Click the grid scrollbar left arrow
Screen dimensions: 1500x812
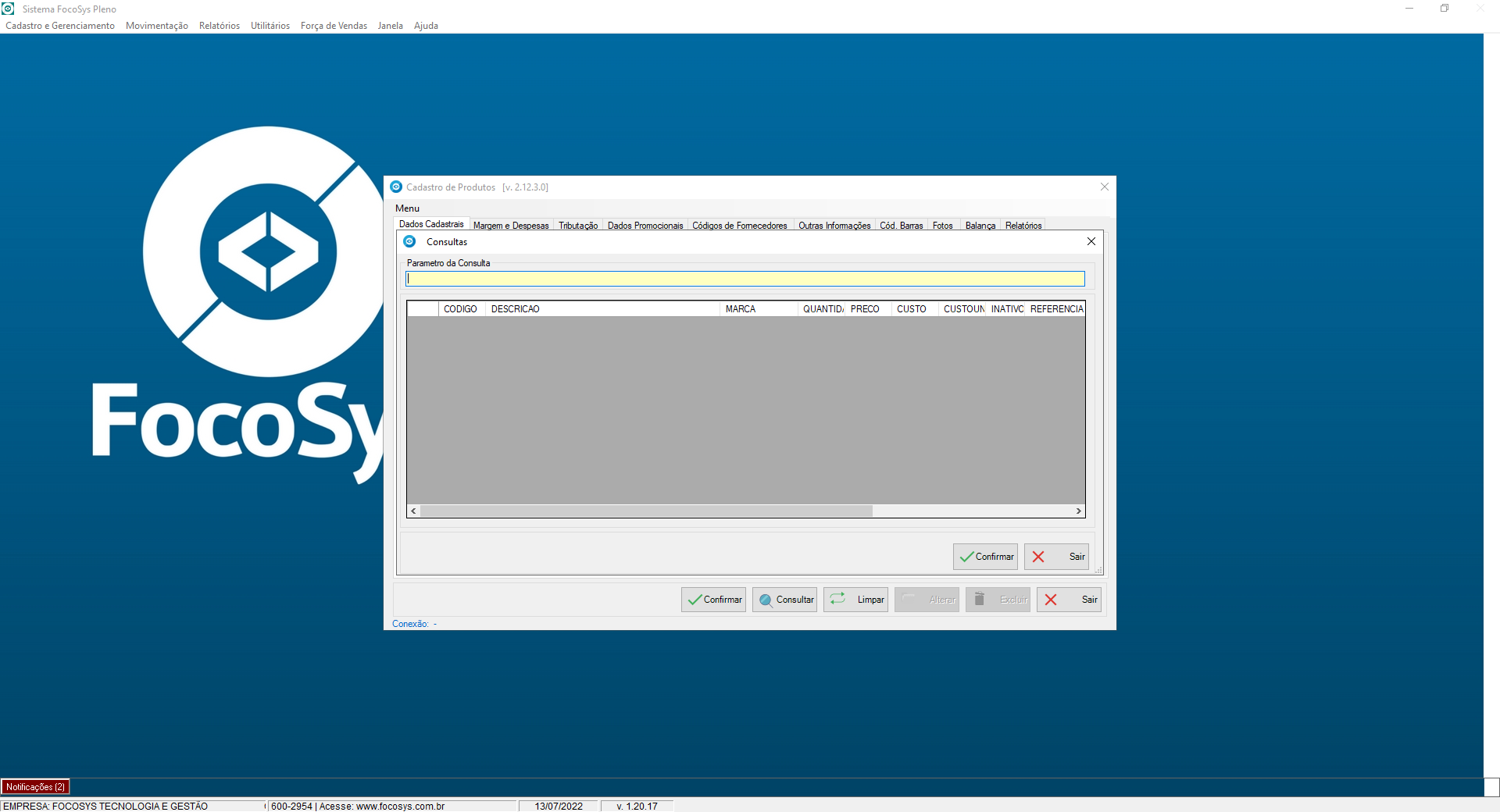(x=414, y=511)
